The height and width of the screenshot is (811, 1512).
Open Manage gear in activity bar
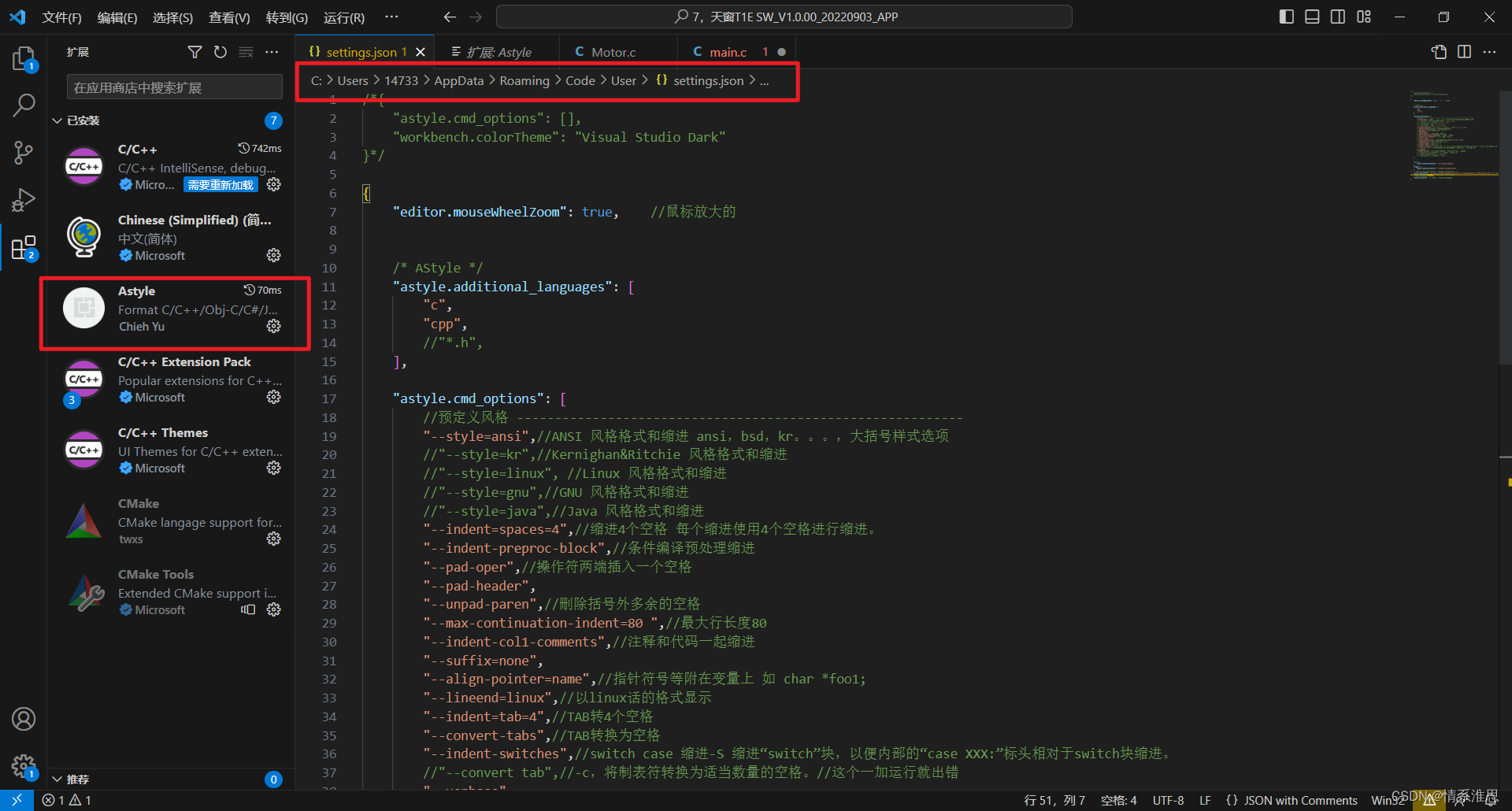(x=24, y=765)
